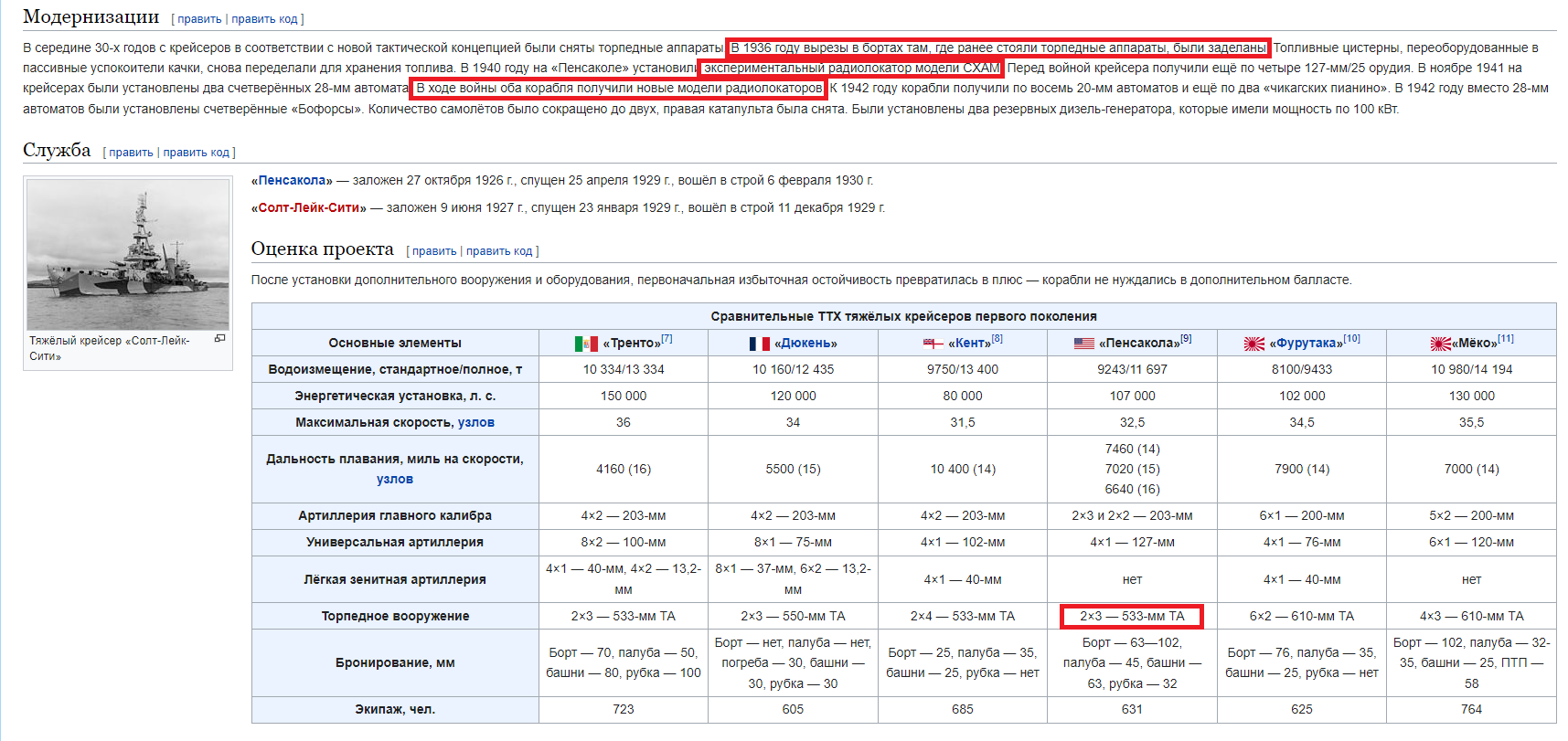Enlarge image via icon in Солт-Лейк-Сити caption
1568x741 pixels.
[219, 339]
